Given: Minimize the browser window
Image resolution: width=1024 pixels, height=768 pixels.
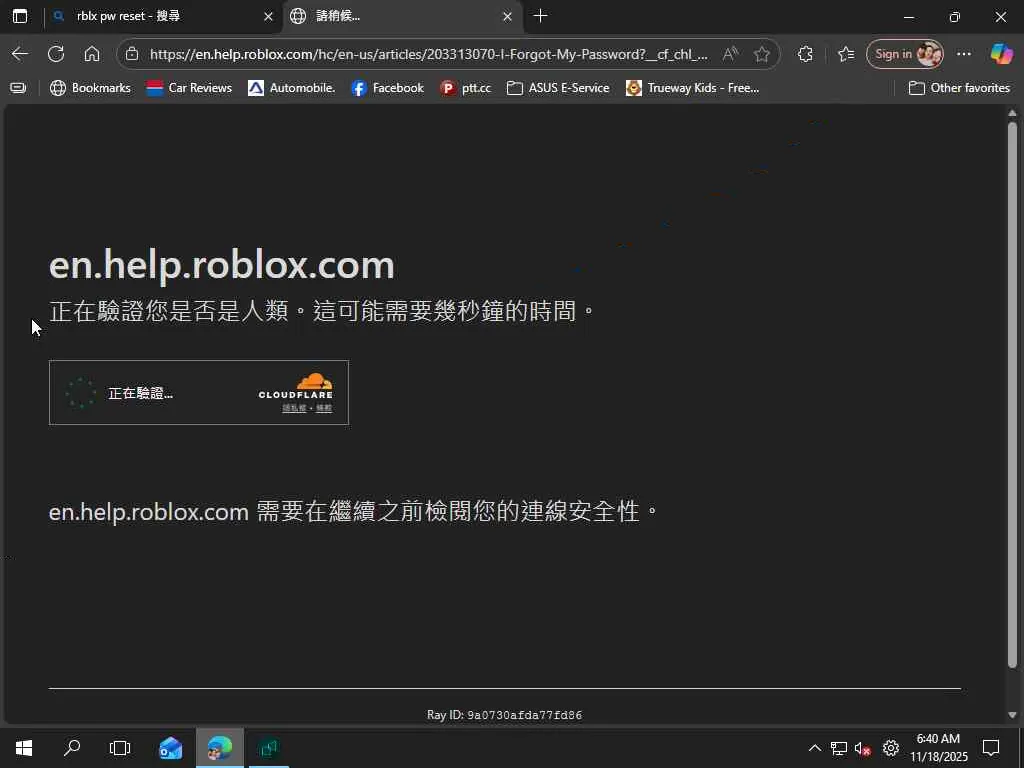Looking at the screenshot, I should (908, 17).
